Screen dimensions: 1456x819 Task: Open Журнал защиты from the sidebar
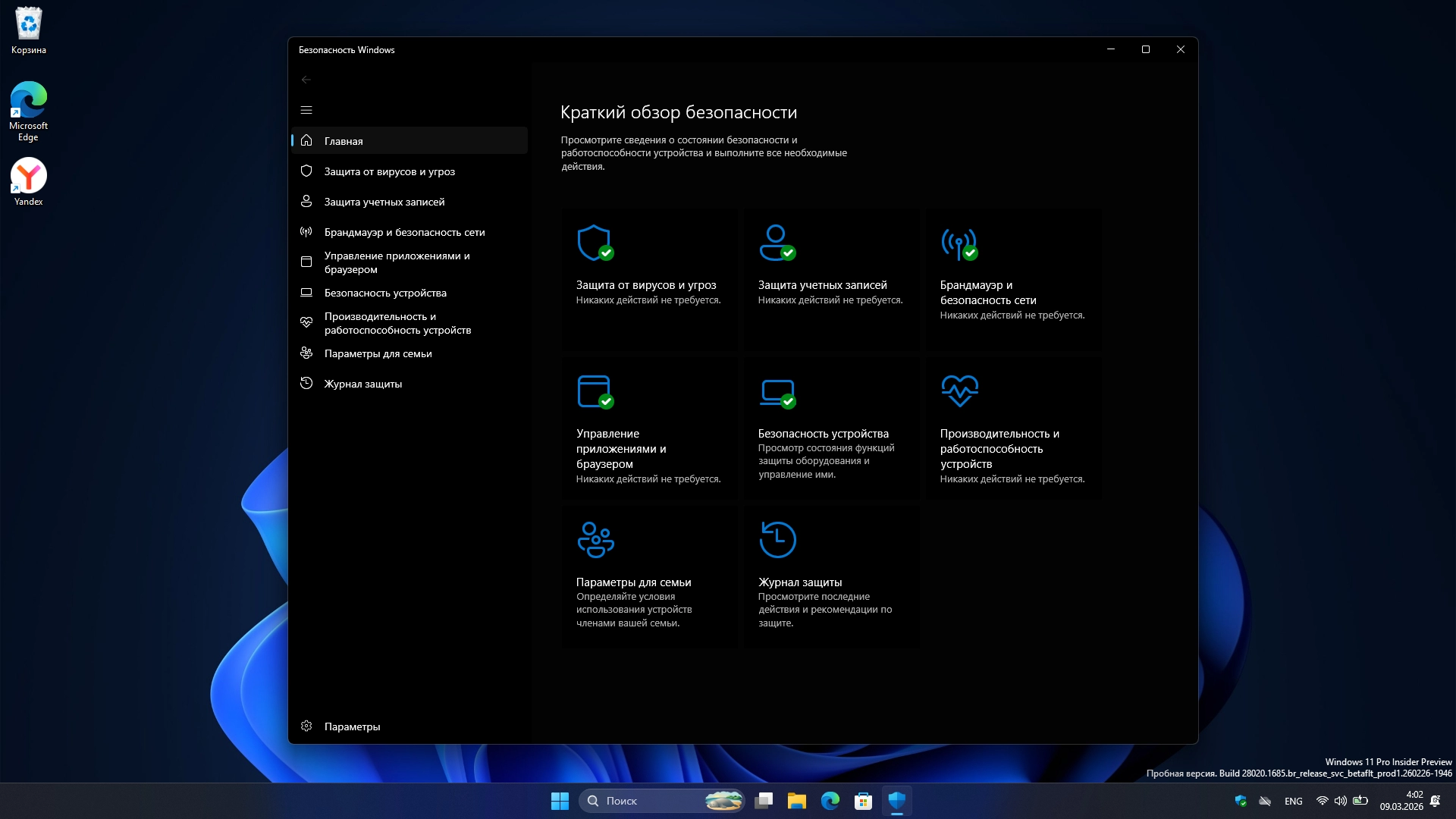pyautogui.click(x=363, y=384)
